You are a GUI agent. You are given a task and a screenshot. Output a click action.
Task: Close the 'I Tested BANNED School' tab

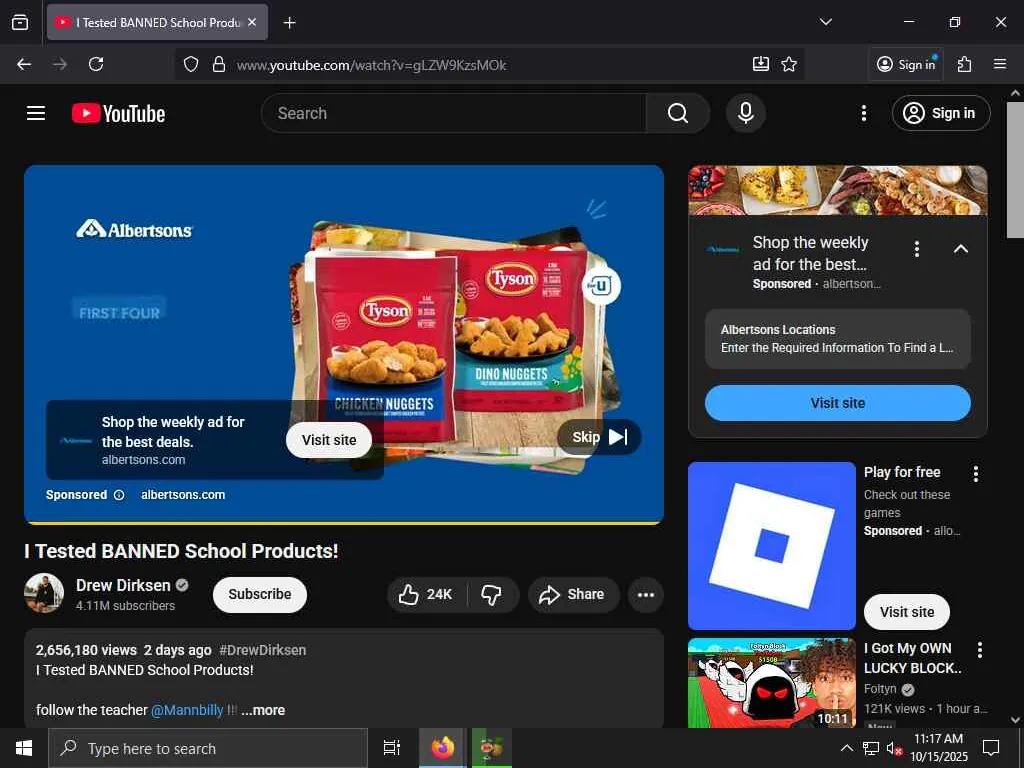click(252, 22)
